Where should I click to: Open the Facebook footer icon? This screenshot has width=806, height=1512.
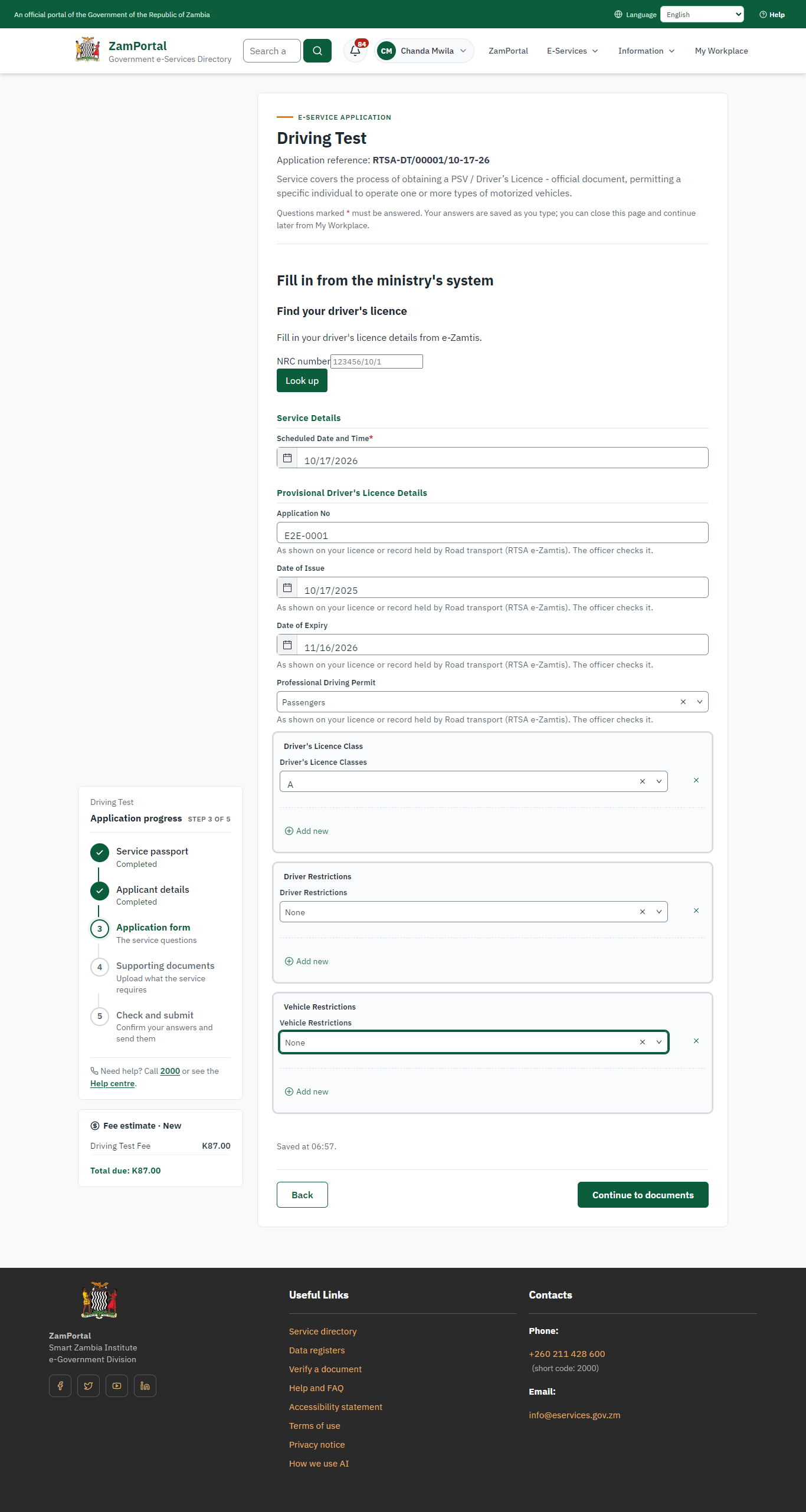point(60,1386)
